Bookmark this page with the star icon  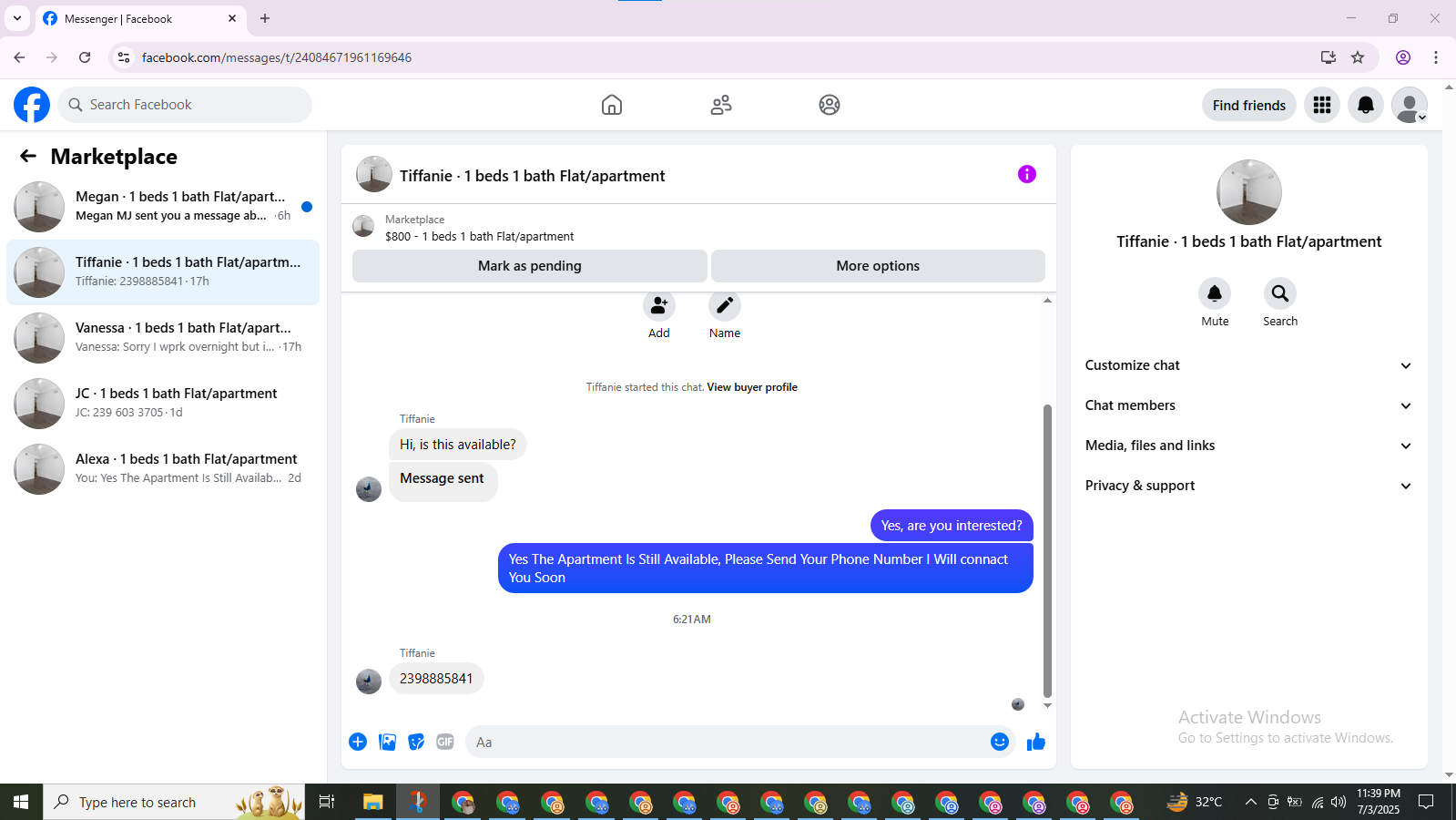(1358, 57)
